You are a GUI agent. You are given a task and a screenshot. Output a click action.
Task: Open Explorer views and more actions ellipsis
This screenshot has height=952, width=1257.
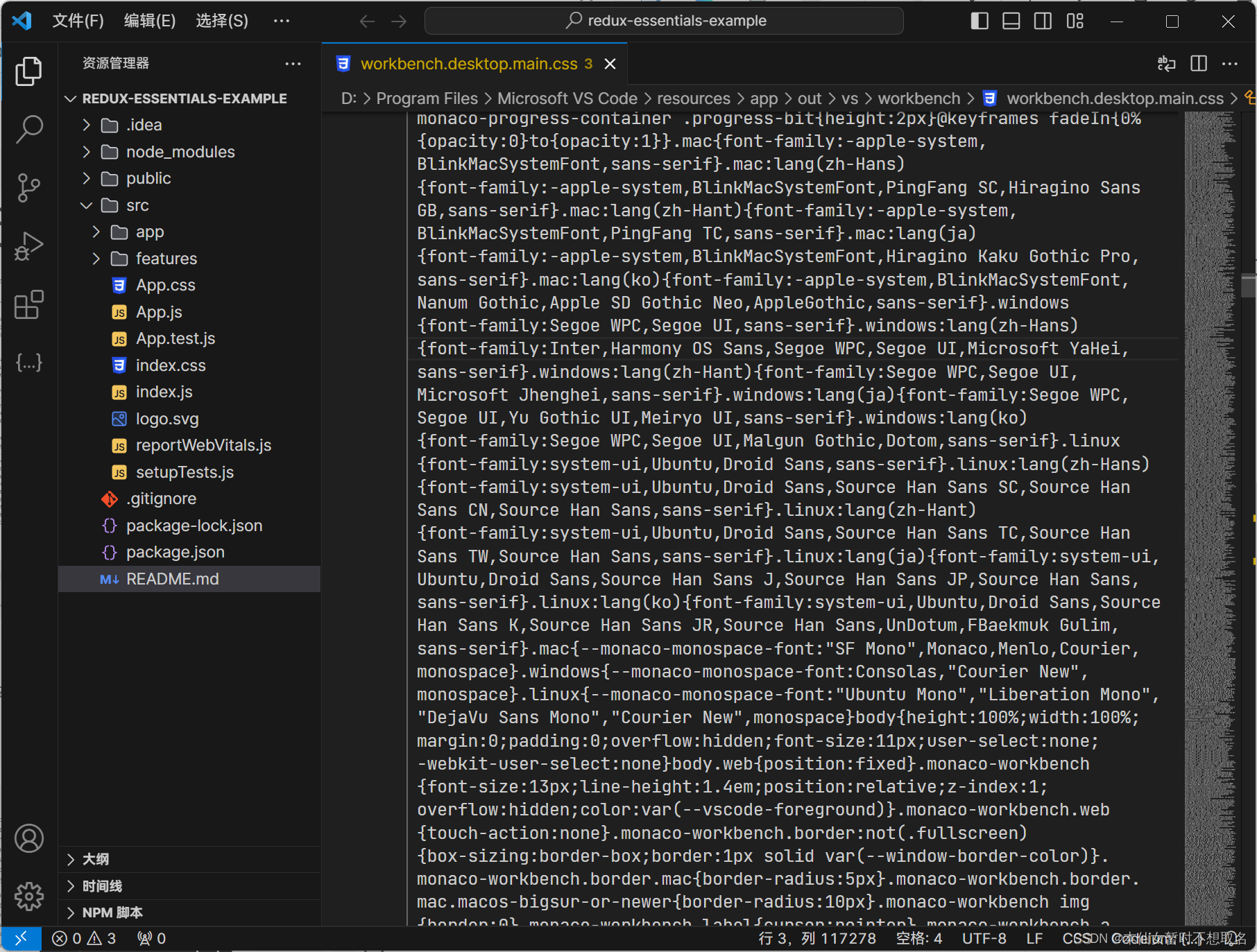(x=293, y=64)
